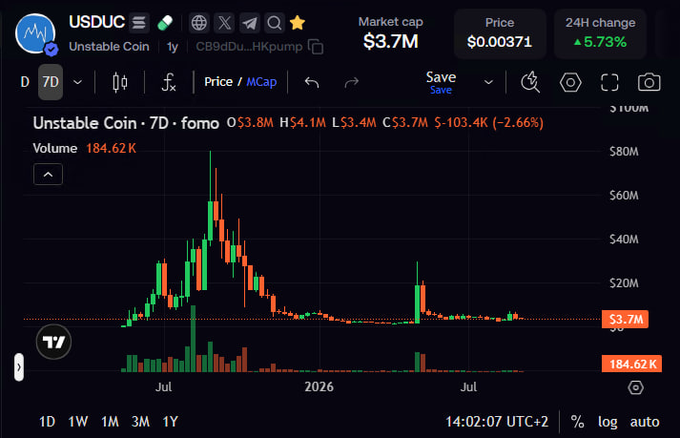The width and height of the screenshot is (680, 438).
Task: Open chart settings hexagon icon in toolbar
Action: 570,82
